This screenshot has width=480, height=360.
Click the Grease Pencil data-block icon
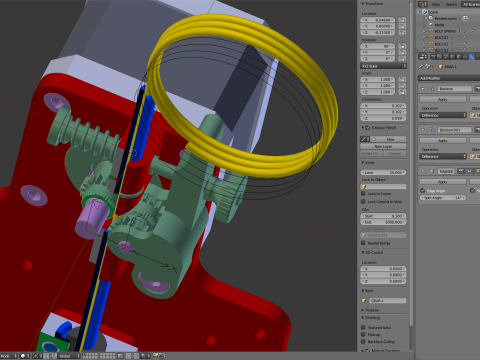click(364, 139)
